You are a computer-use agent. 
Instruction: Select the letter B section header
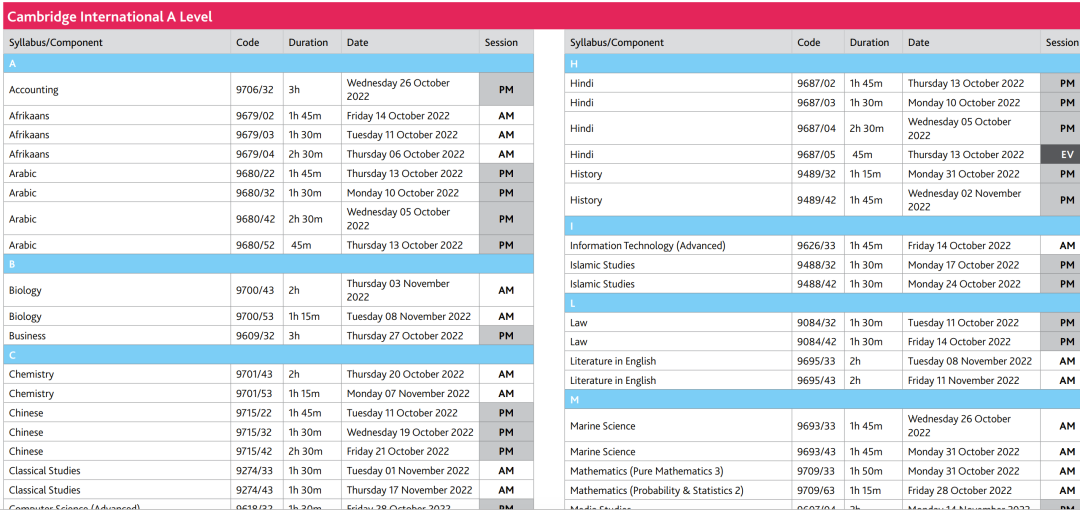[x=268, y=264]
